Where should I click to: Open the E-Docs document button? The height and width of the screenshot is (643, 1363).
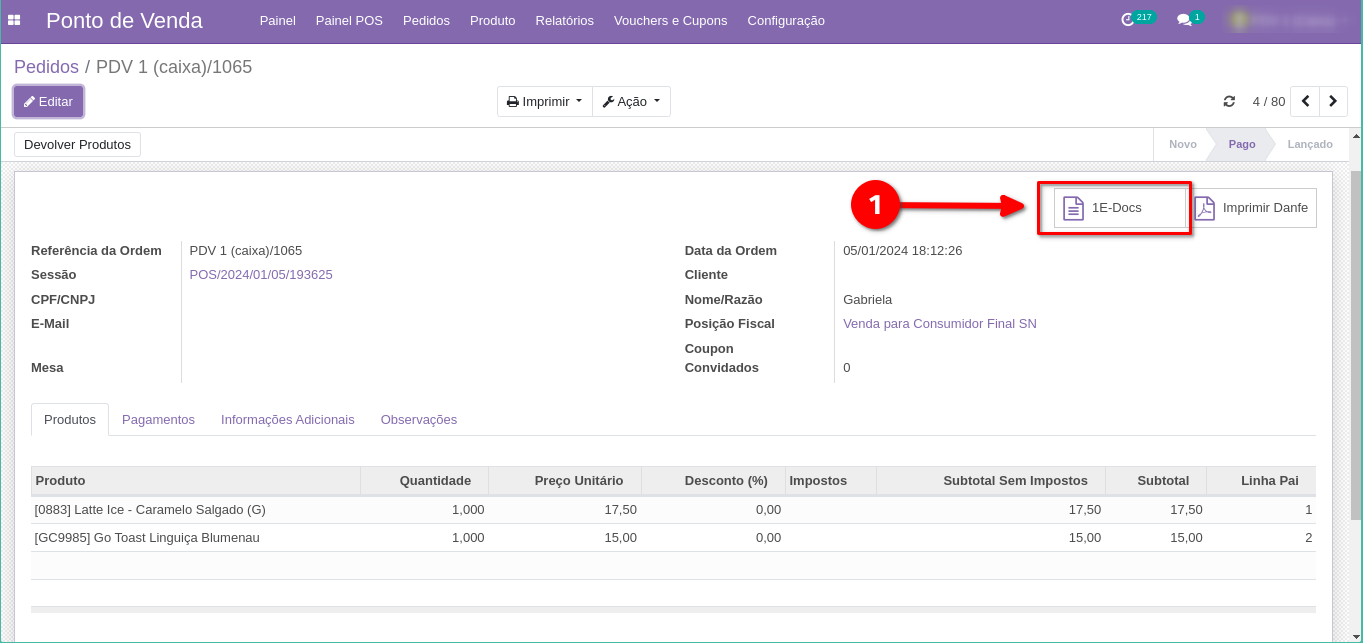pyautogui.click(x=1119, y=208)
